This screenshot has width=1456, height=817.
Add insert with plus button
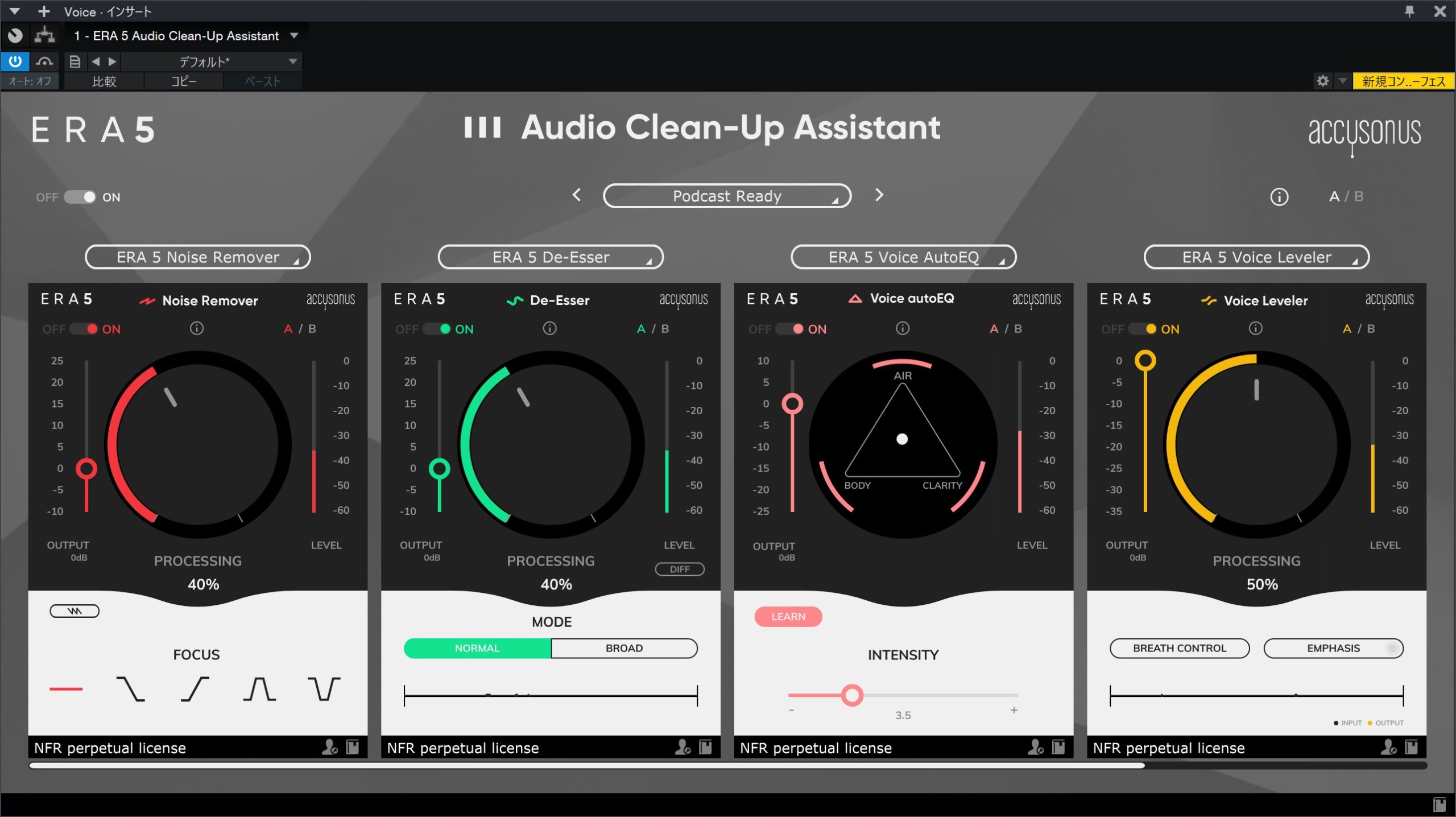[44, 11]
